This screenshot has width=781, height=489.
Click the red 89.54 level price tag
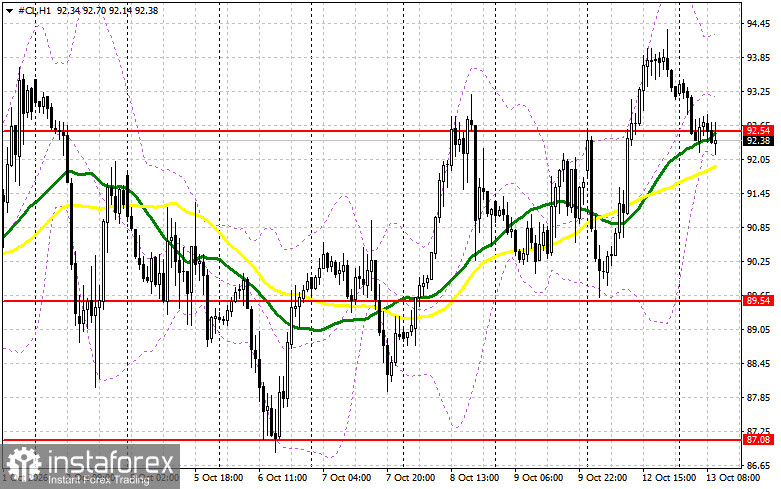(758, 300)
